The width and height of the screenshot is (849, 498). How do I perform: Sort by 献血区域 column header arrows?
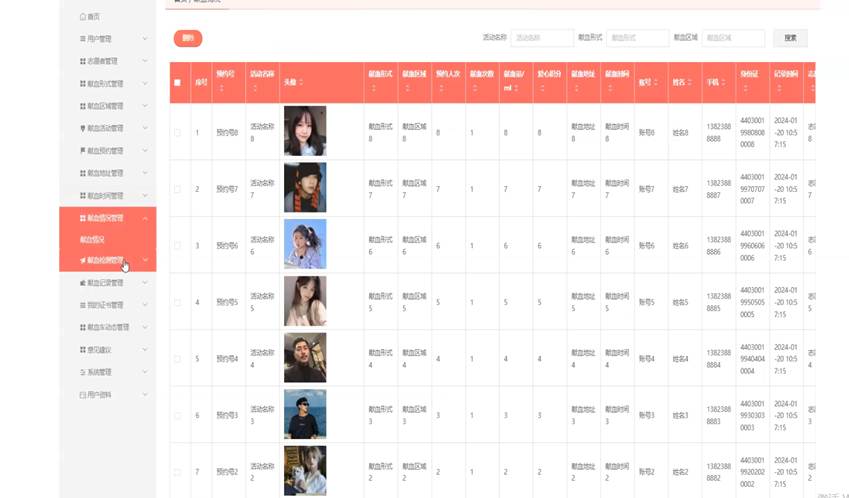pos(407,88)
